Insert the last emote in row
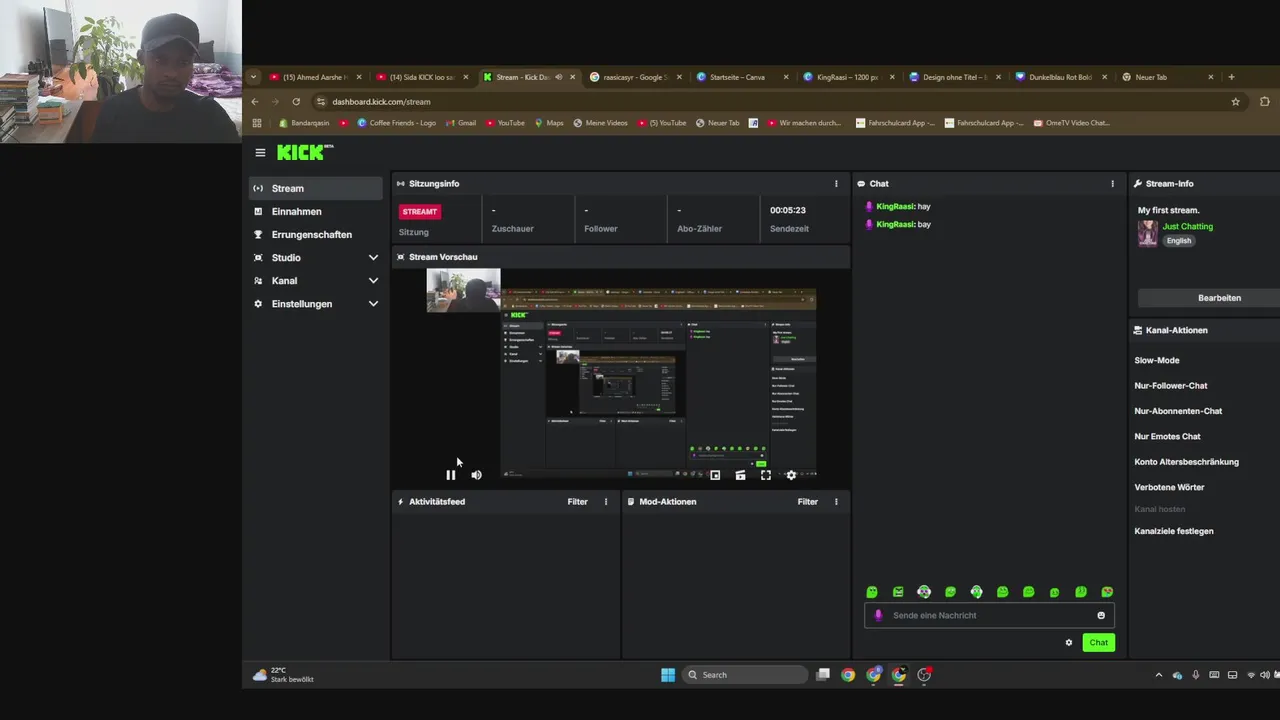 [1107, 592]
